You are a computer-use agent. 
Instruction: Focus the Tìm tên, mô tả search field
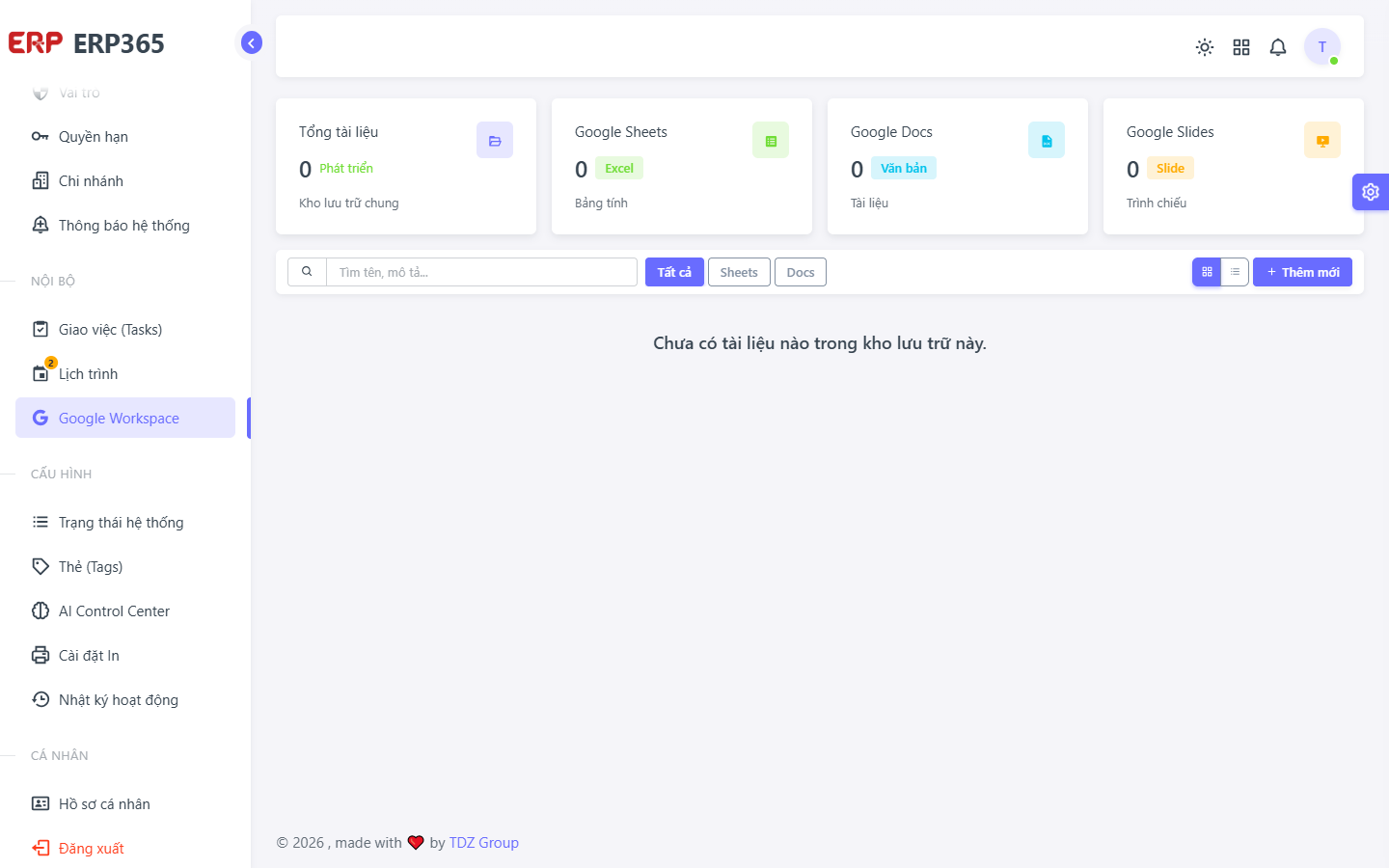pos(481,272)
